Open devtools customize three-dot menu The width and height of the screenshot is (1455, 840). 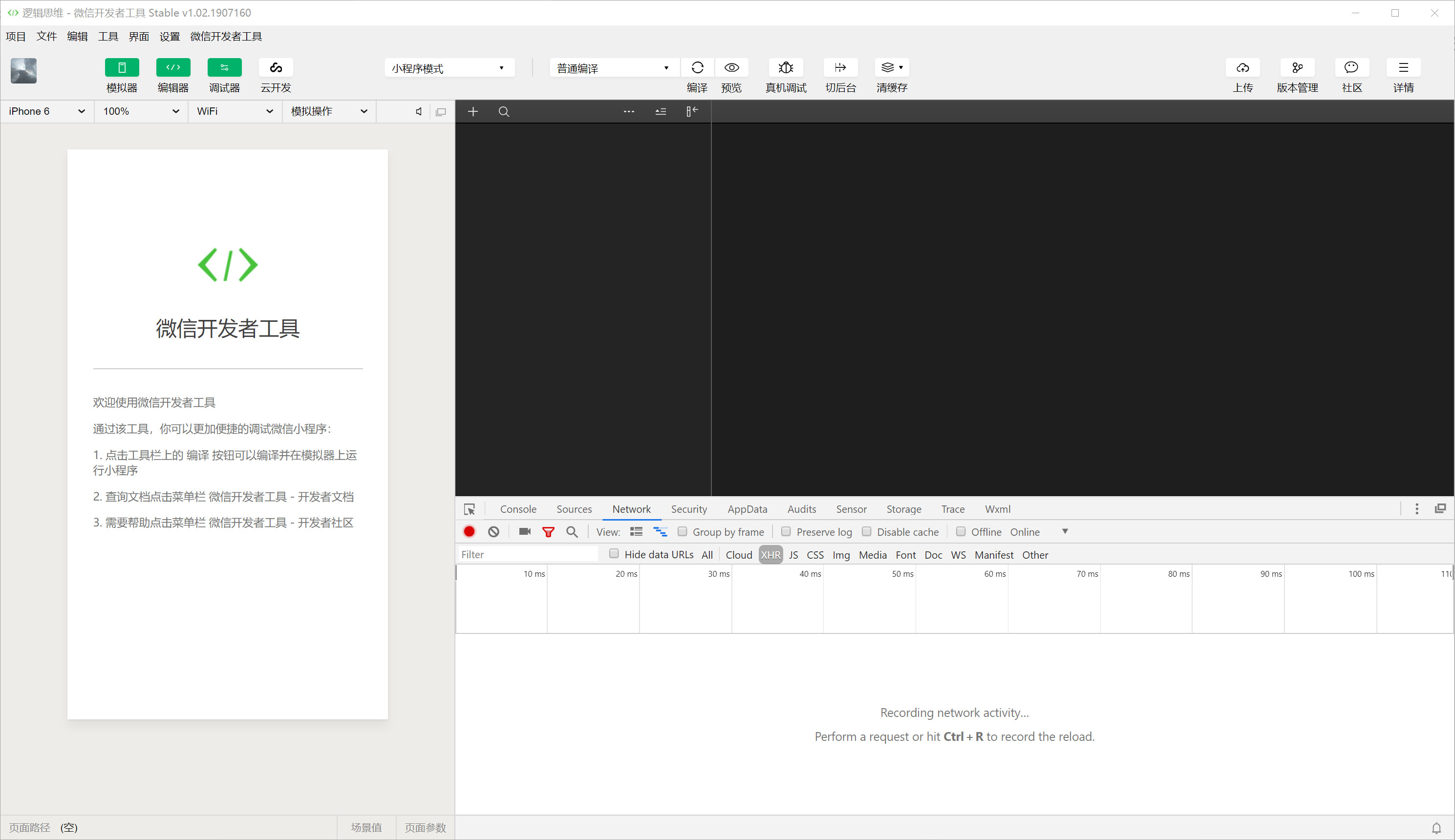pos(1416,509)
